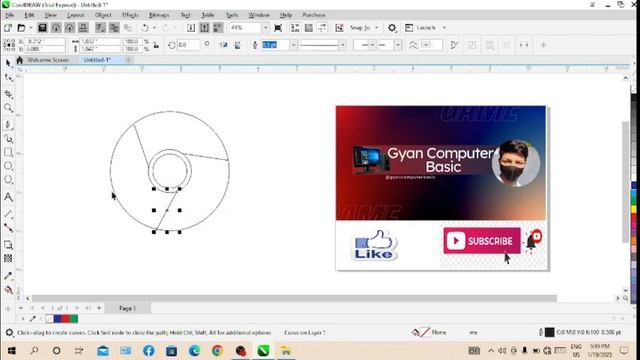Viewport: 640px width, 360px height.
Task: Switch to the Welcome Screen tab
Action: click(x=48, y=60)
